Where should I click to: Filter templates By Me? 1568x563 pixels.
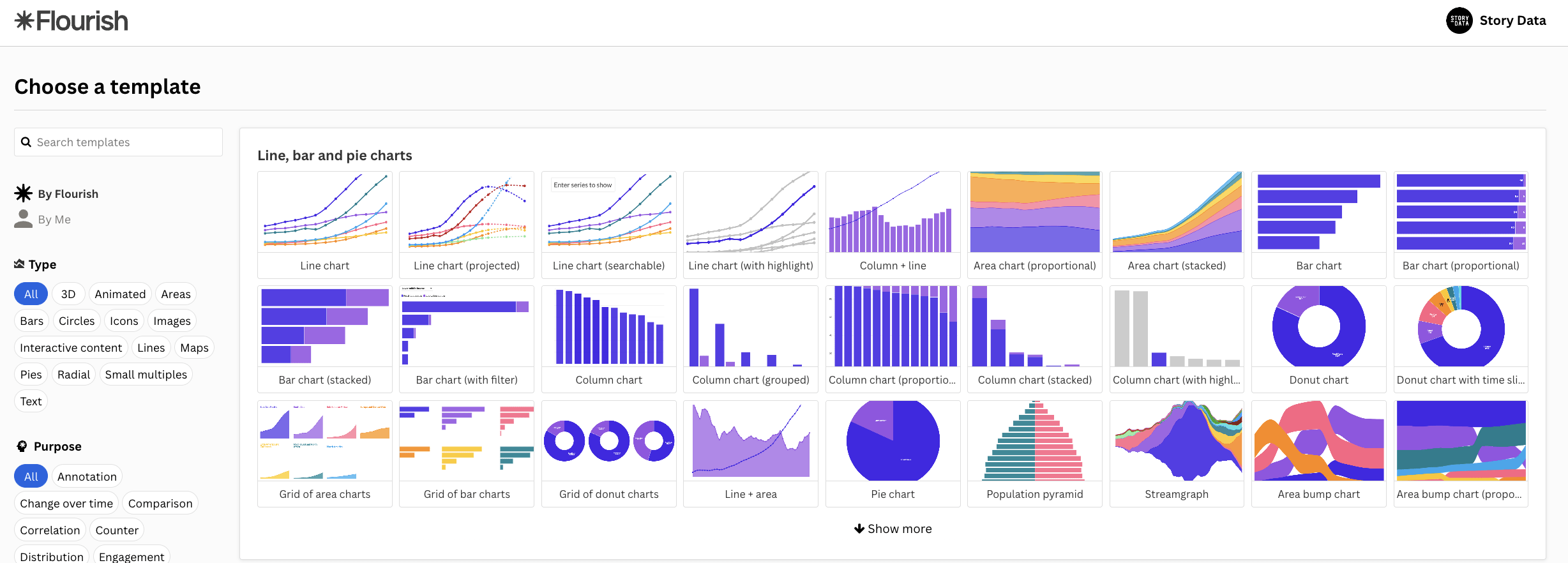pyautogui.click(x=43, y=219)
